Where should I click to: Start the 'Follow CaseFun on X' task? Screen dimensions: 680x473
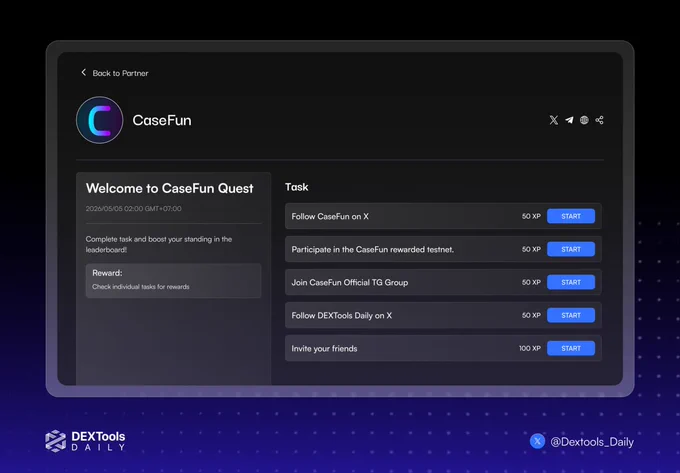tap(571, 216)
